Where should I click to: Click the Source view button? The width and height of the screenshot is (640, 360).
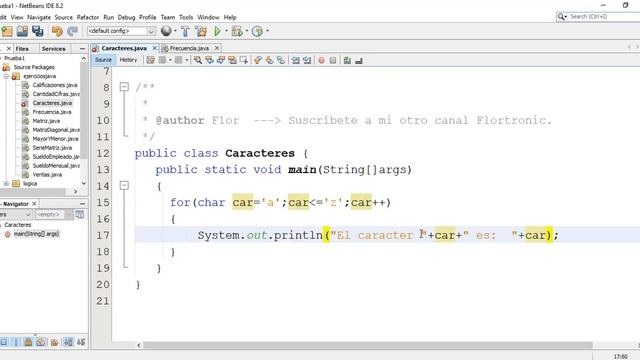(103, 60)
